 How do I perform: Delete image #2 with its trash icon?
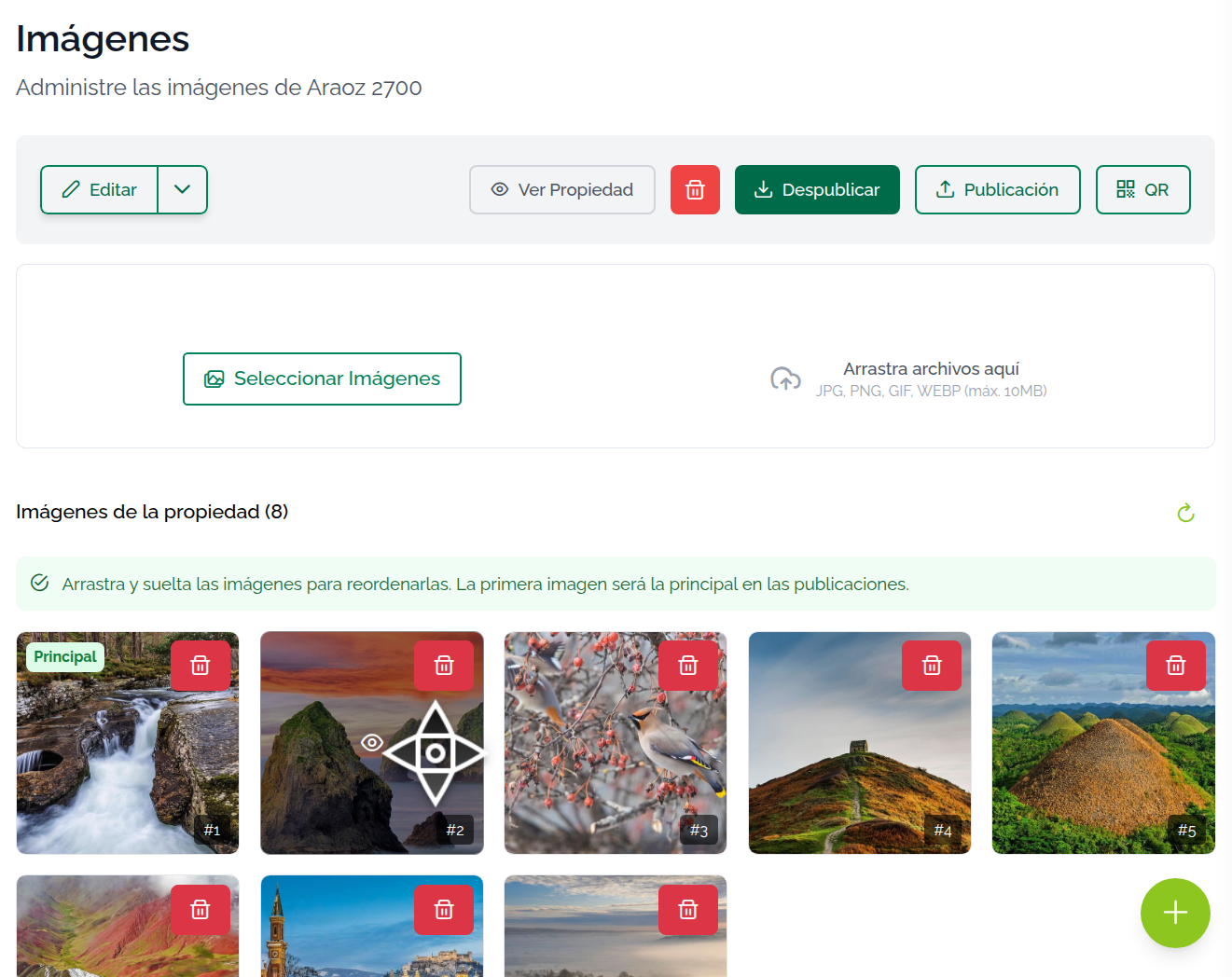click(x=444, y=666)
